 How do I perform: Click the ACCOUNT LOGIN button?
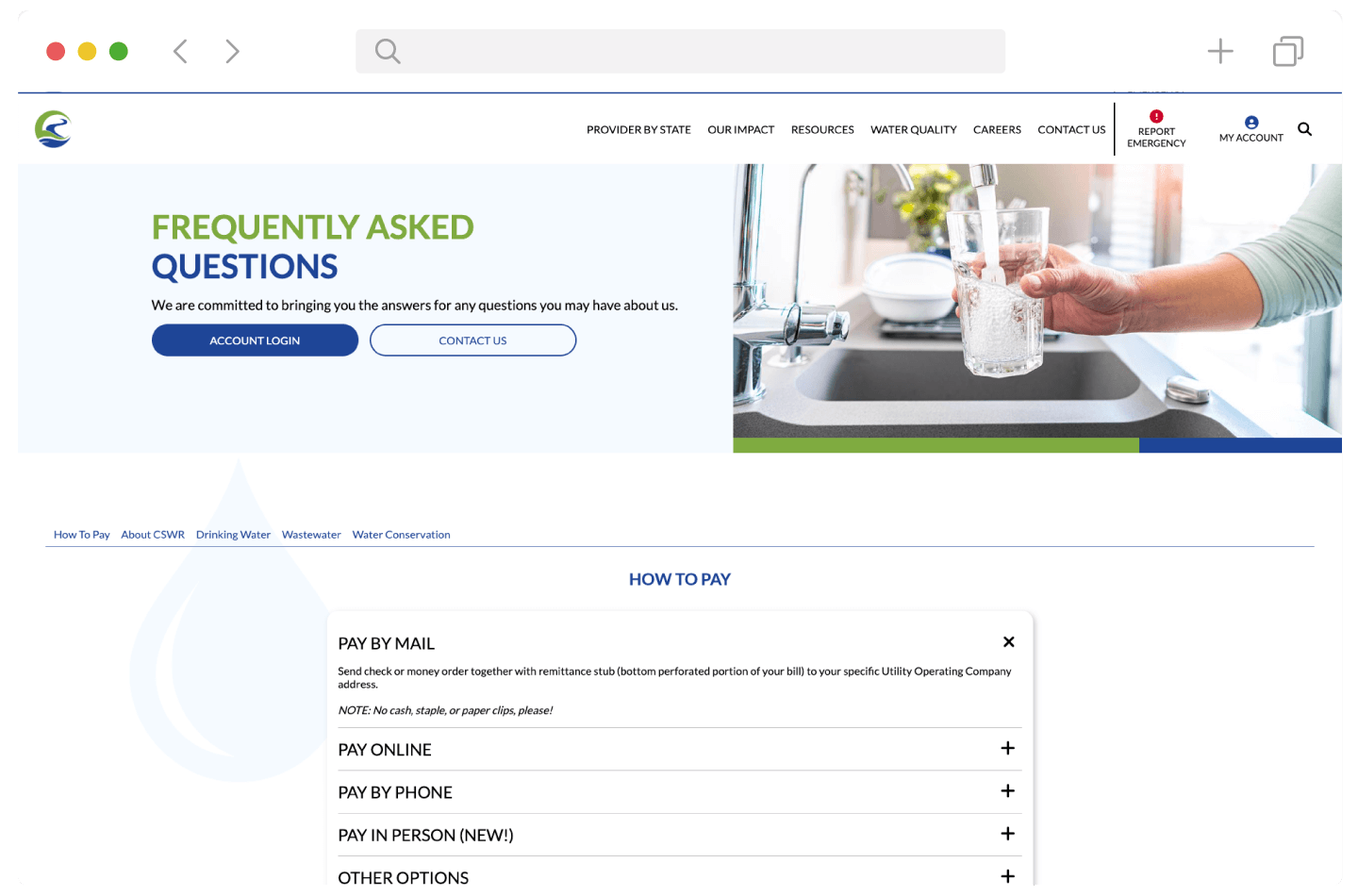pos(255,340)
